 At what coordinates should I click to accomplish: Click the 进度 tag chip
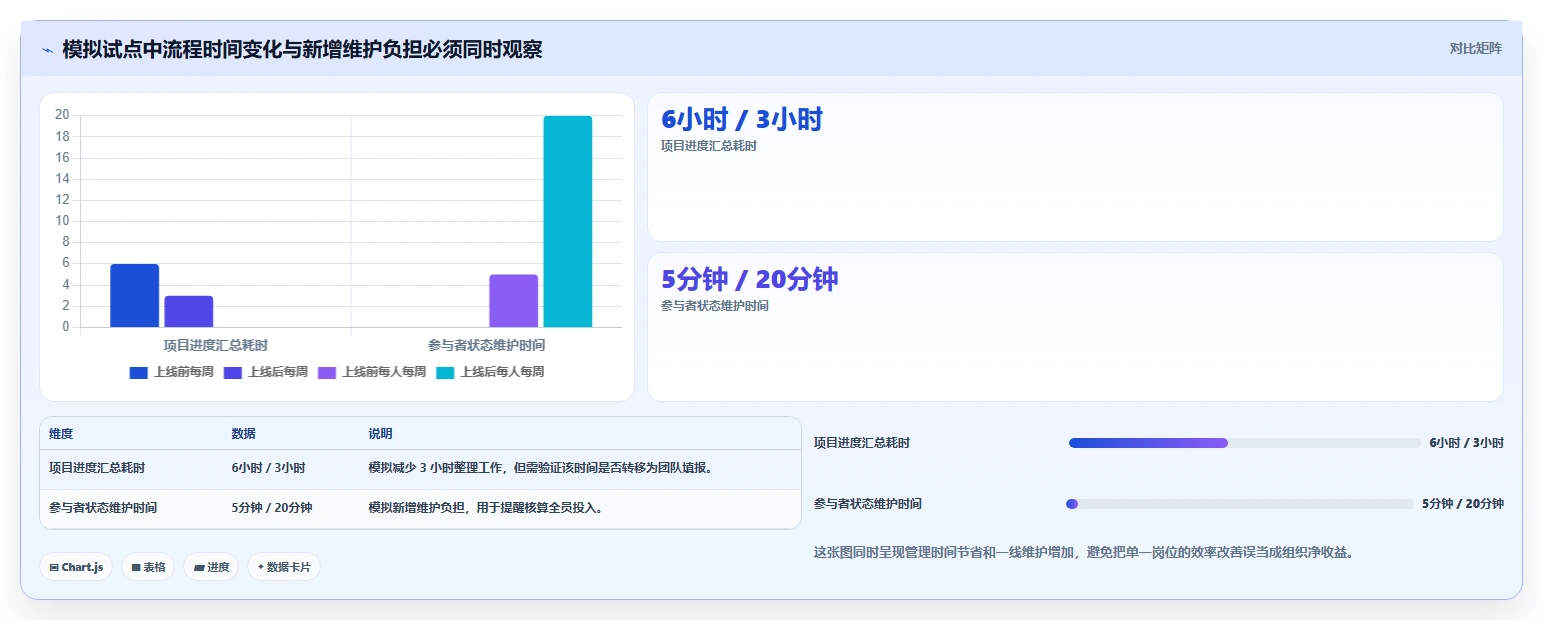211,567
